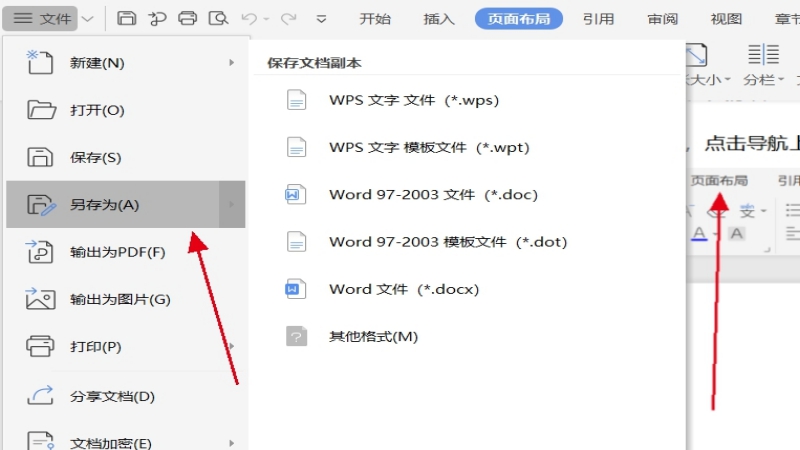Expand the 新建(N) submenu arrow
Screen dimensions: 800x450
click(232, 63)
